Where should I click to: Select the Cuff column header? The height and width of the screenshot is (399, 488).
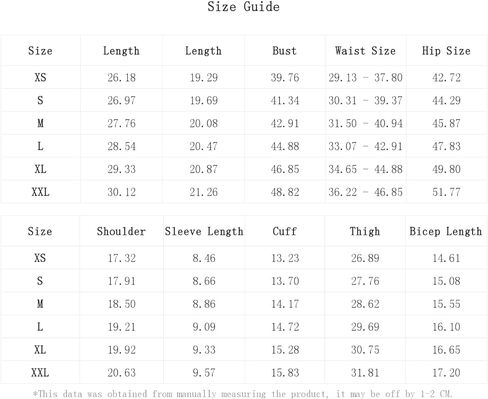coord(284,231)
